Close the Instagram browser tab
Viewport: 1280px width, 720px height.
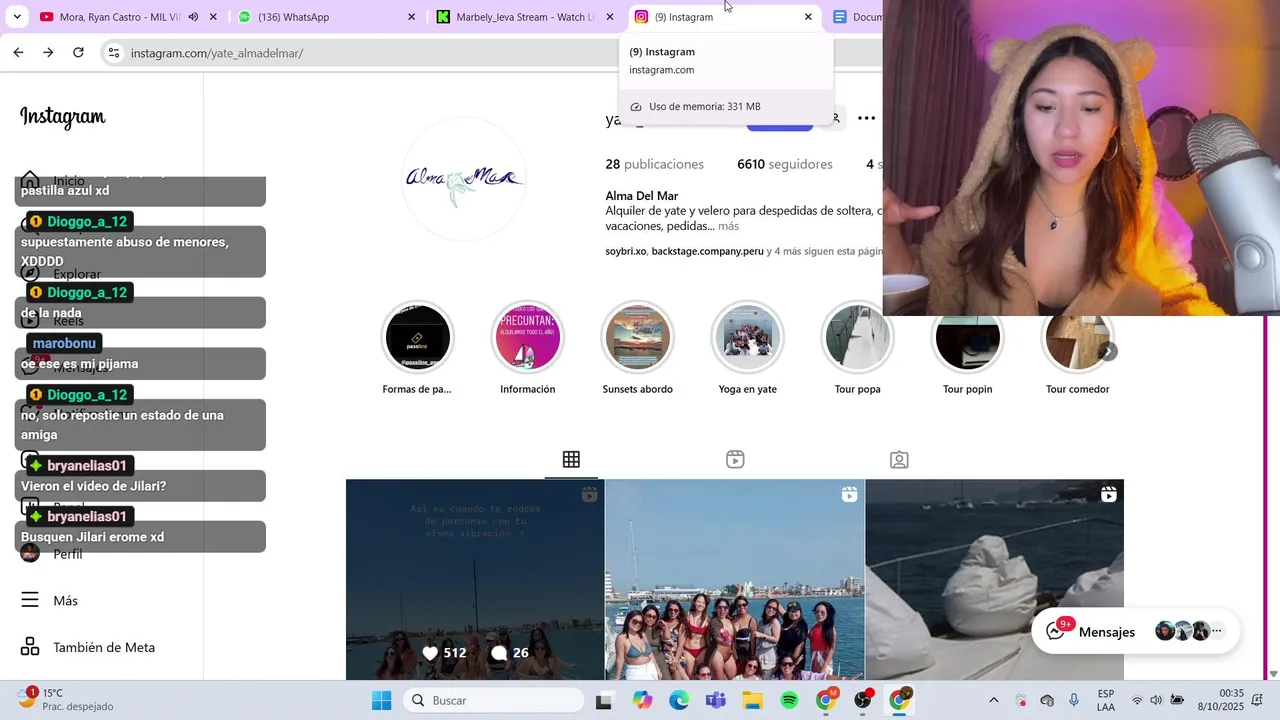808,17
